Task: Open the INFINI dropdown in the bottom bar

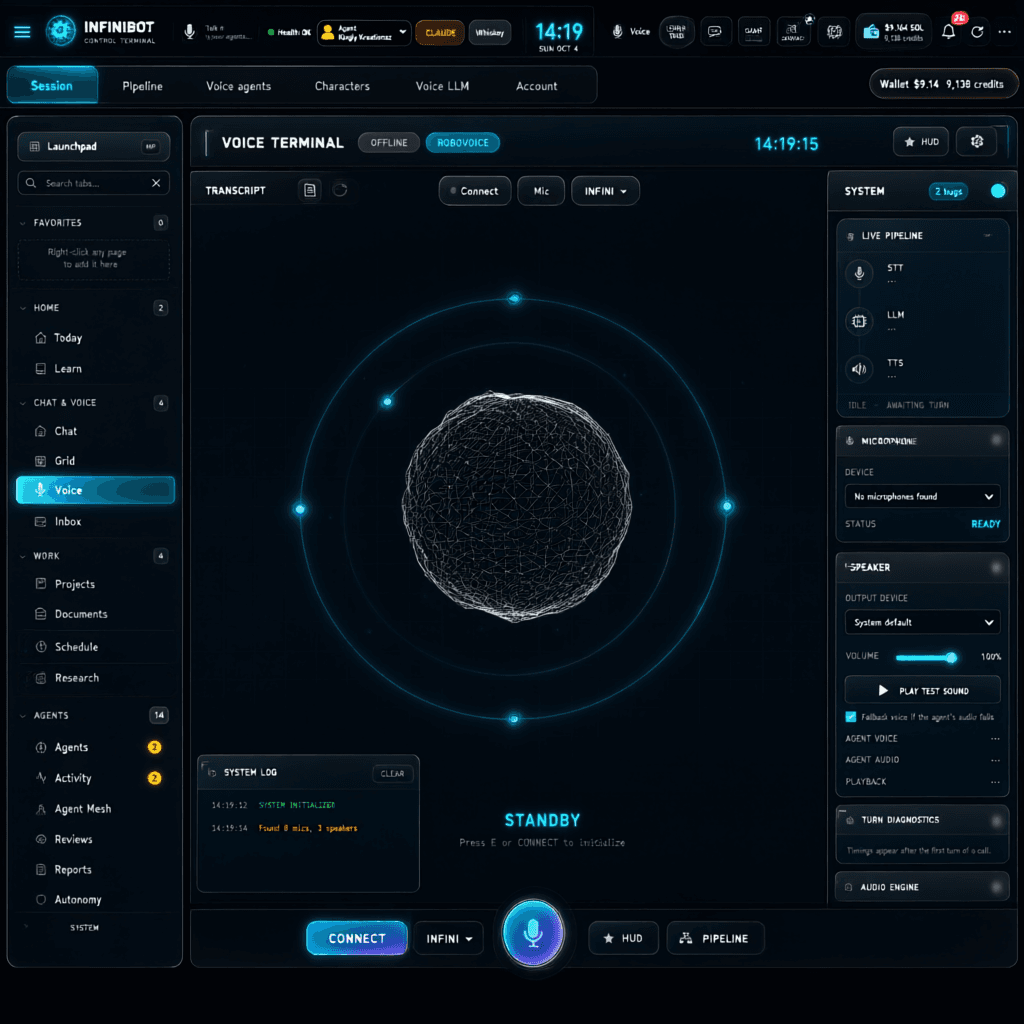Action: (449, 938)
